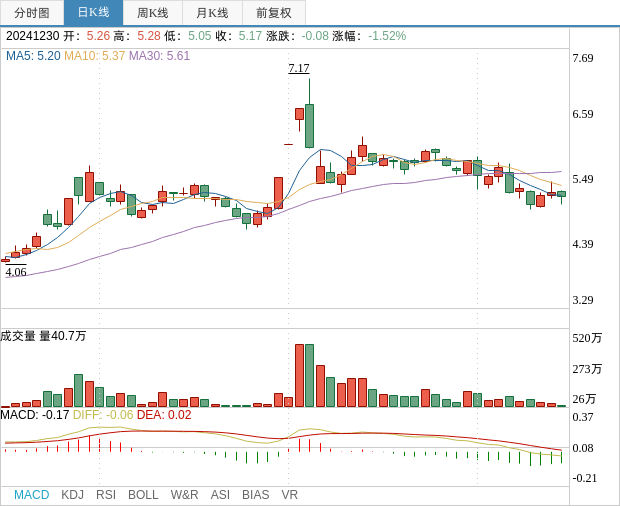Image resolution: width=620 pixels, height=506 pixels.
Task: Click the DEA: 0.02 value
Action: coord(164,415)
